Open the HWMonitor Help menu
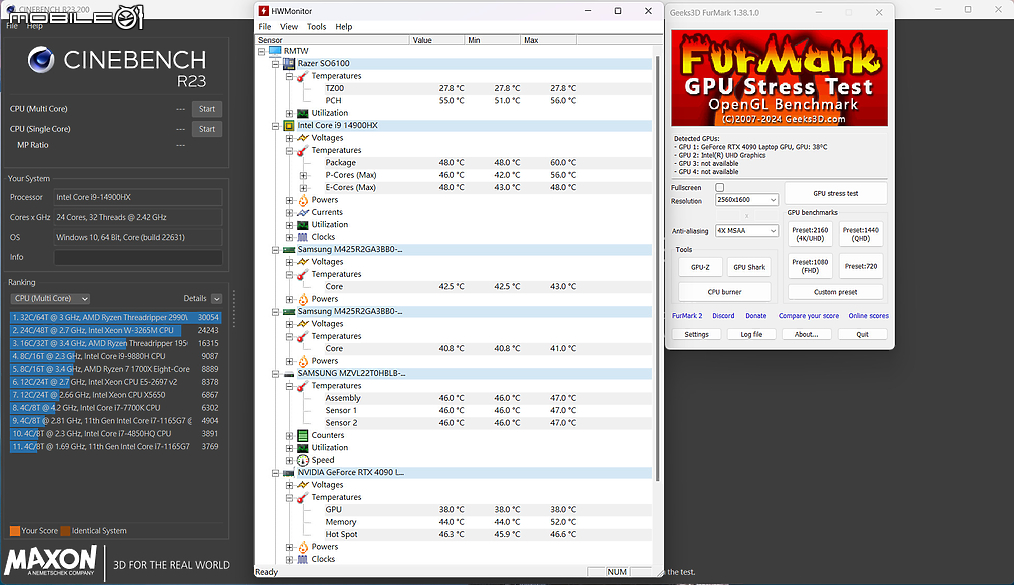 343,27
